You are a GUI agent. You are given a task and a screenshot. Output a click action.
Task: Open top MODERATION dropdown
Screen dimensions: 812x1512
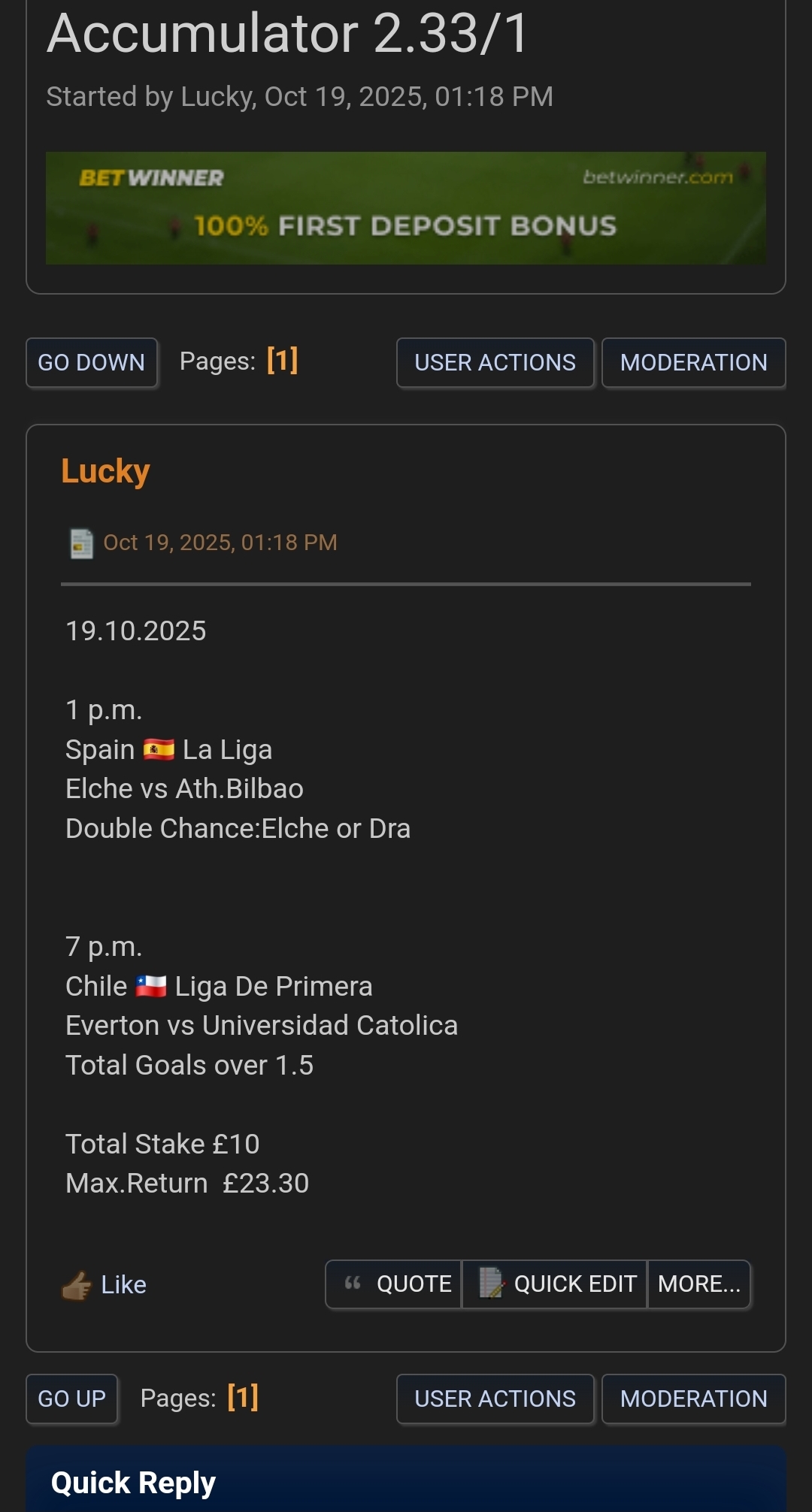point(693,362)
